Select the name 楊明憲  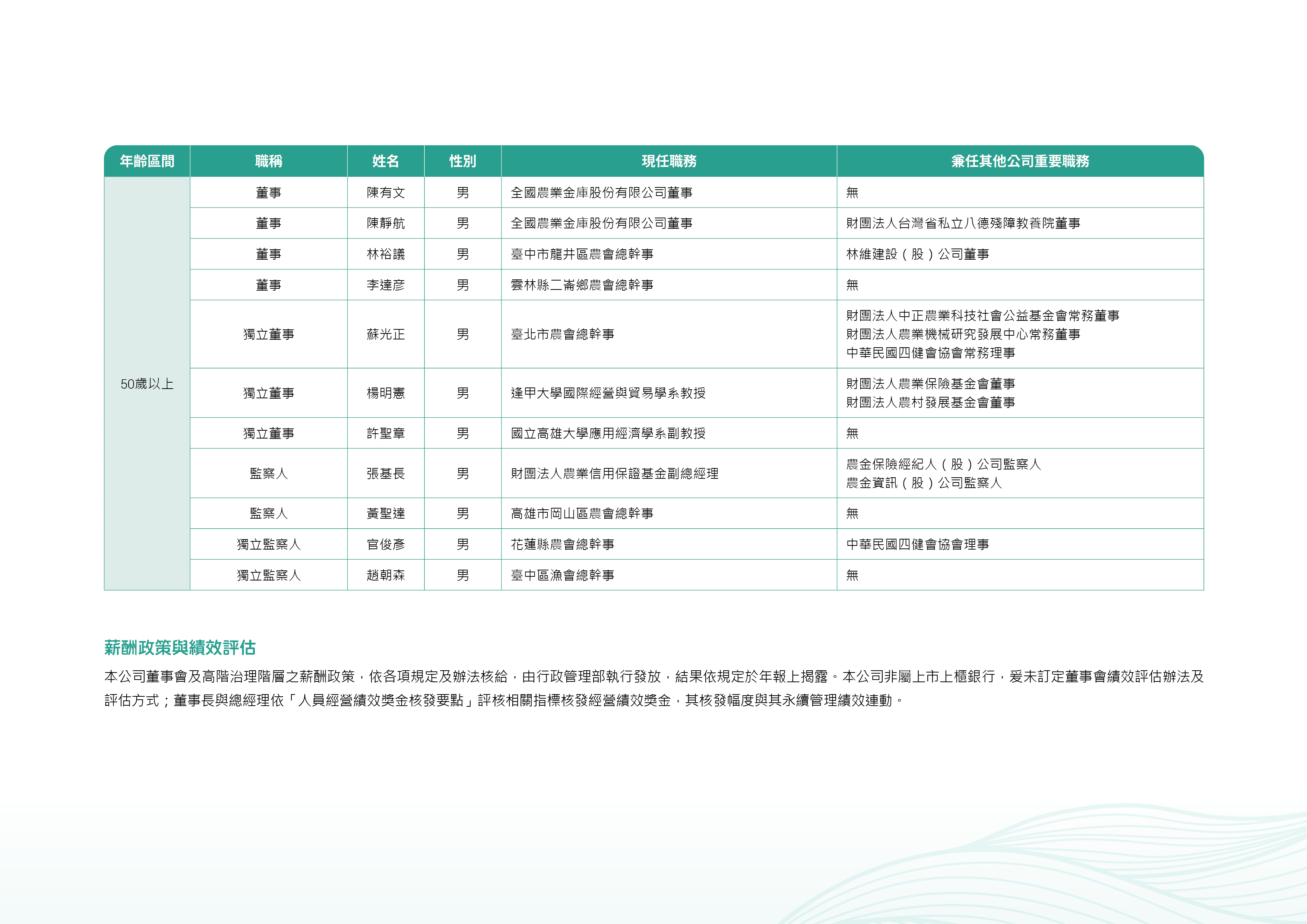pyautogui.click(x=385, y=393)
